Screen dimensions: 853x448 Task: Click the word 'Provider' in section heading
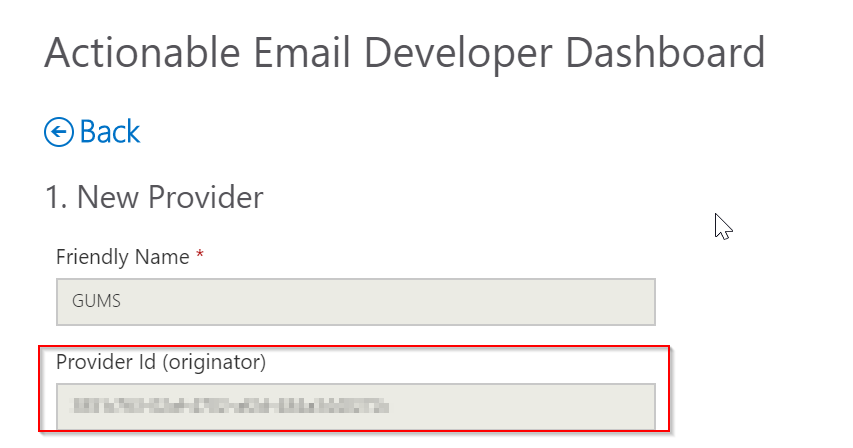tap(206, 196)
